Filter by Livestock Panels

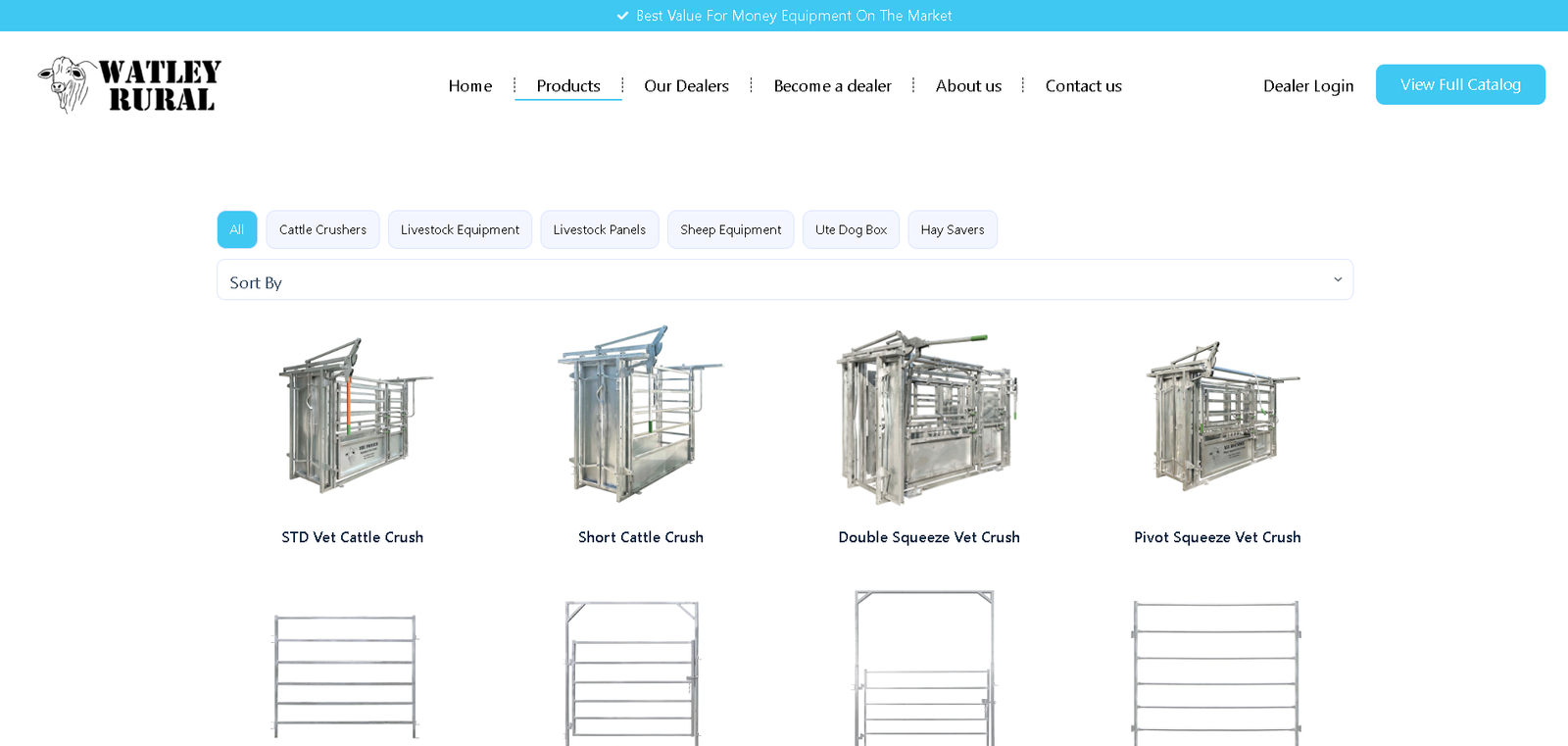click(x=600, y=229)
